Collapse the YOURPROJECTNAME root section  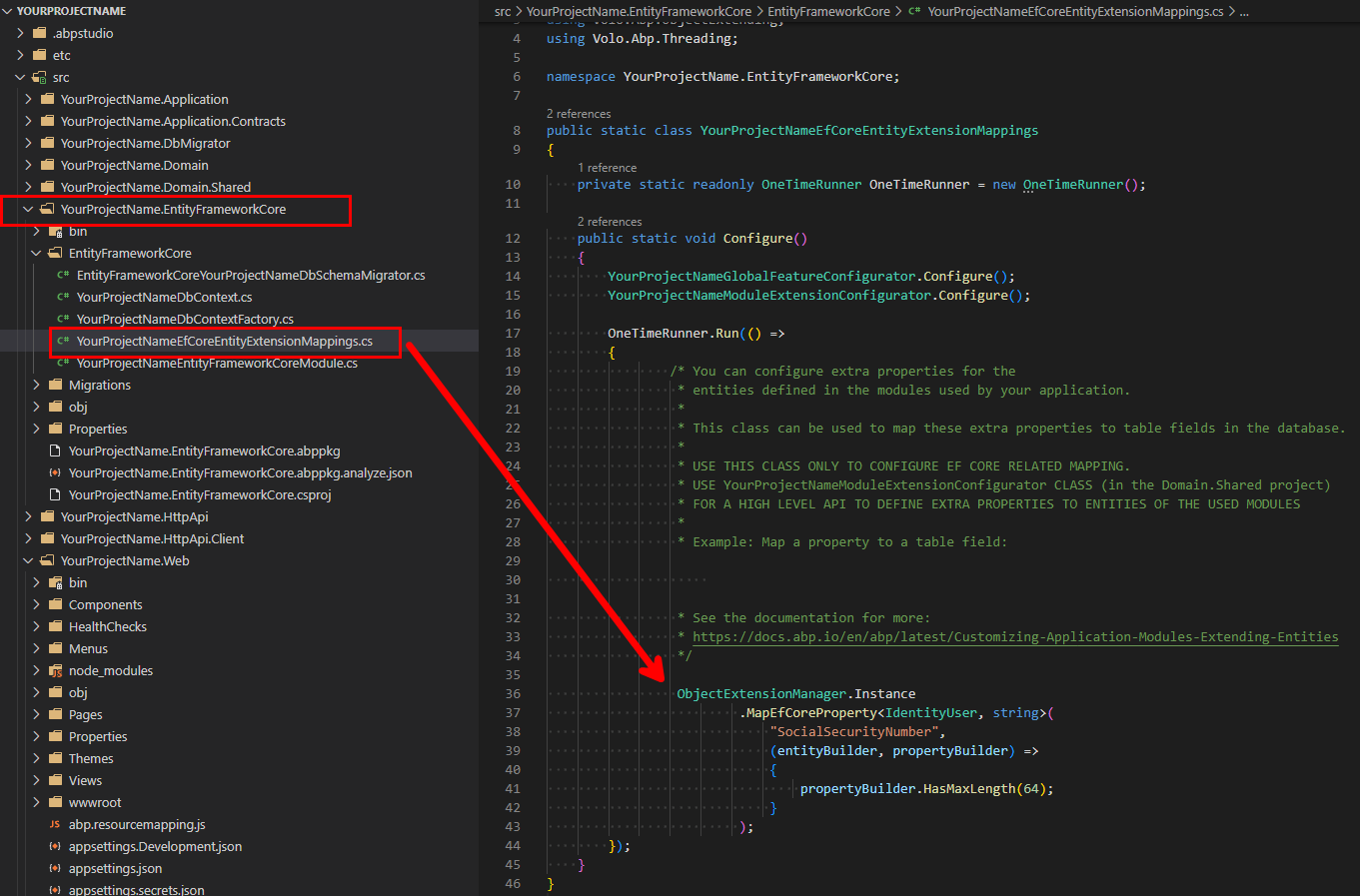(9, 11)
